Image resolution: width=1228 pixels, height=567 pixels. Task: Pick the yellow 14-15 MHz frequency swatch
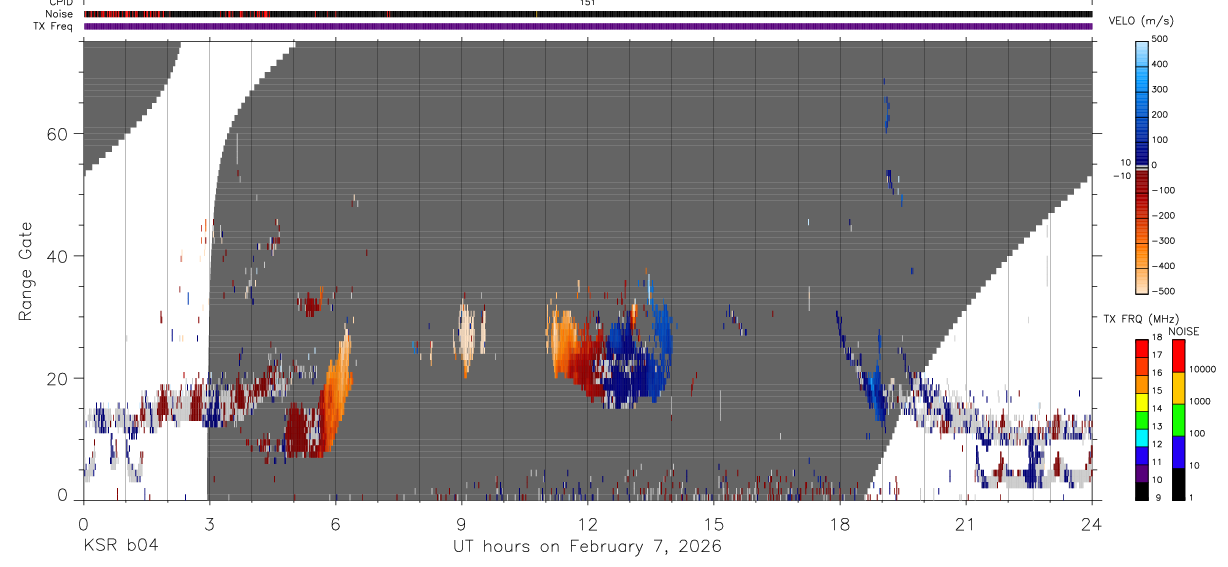(1143, 402)
